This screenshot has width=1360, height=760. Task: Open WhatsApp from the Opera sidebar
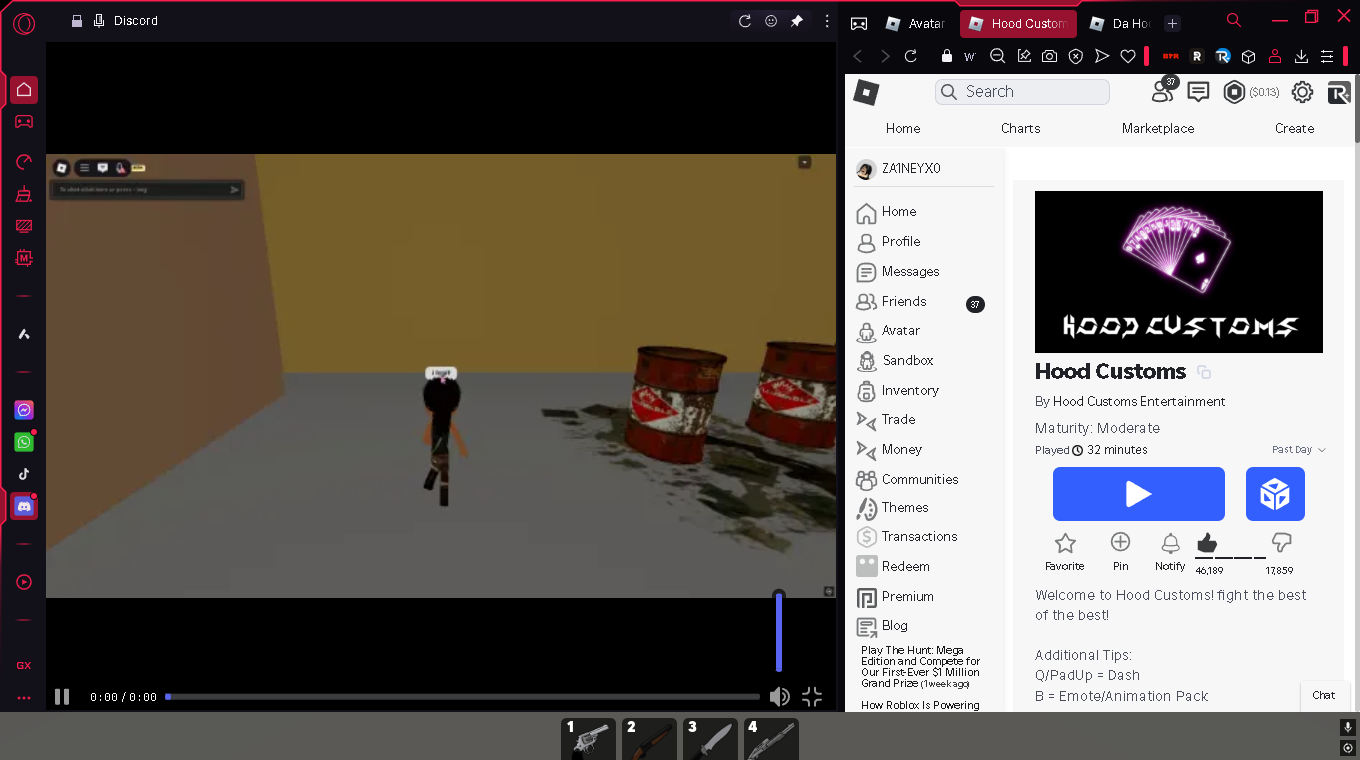[24, 441]
